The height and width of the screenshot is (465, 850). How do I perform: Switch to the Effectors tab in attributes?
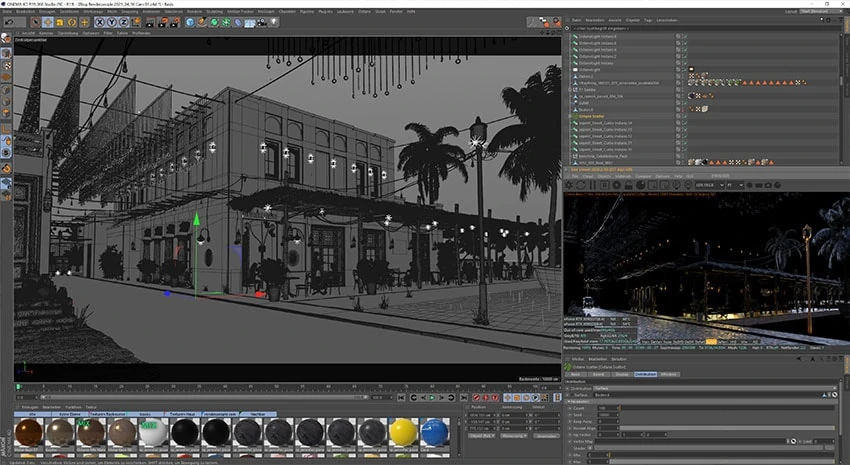pyautogui.click(x=669, y=374)
